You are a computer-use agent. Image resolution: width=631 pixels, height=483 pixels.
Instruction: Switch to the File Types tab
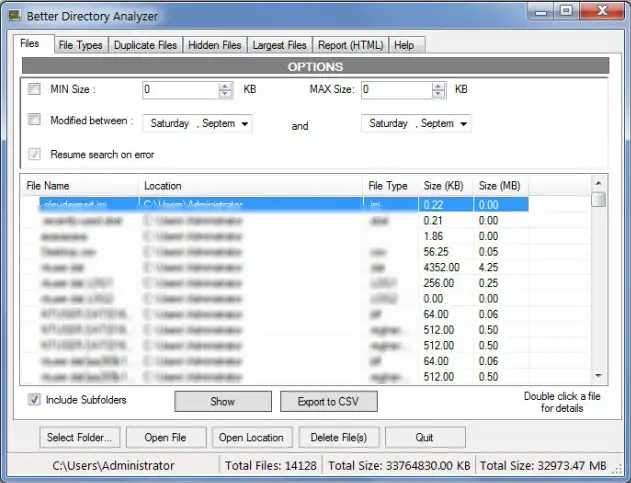pyautogui.click(x=80, y=45)
